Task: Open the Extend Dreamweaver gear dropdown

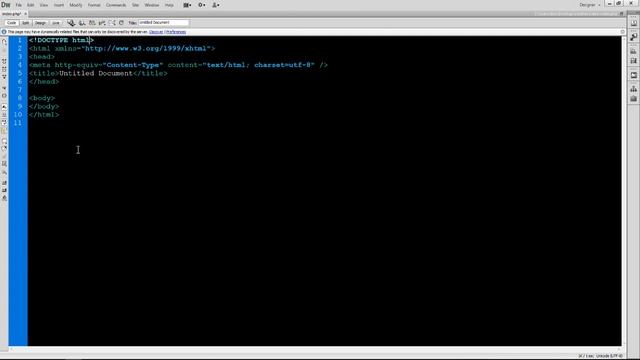Action: (202, 5)
